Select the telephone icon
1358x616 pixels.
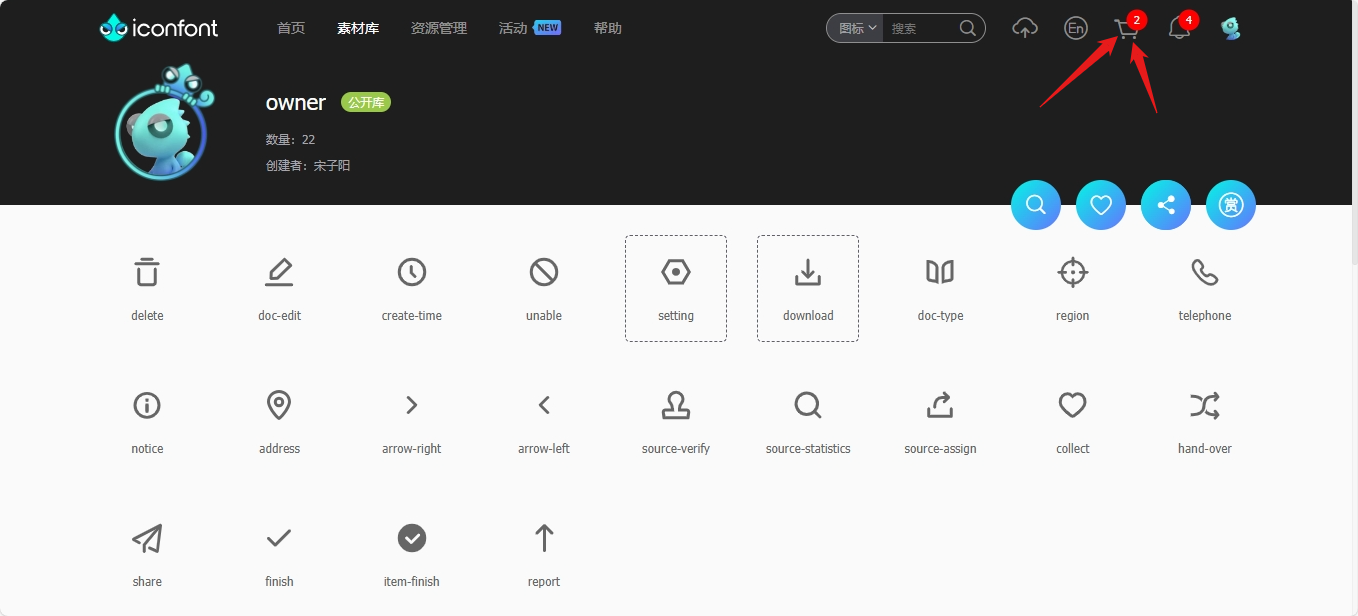tap(1204, 272)
